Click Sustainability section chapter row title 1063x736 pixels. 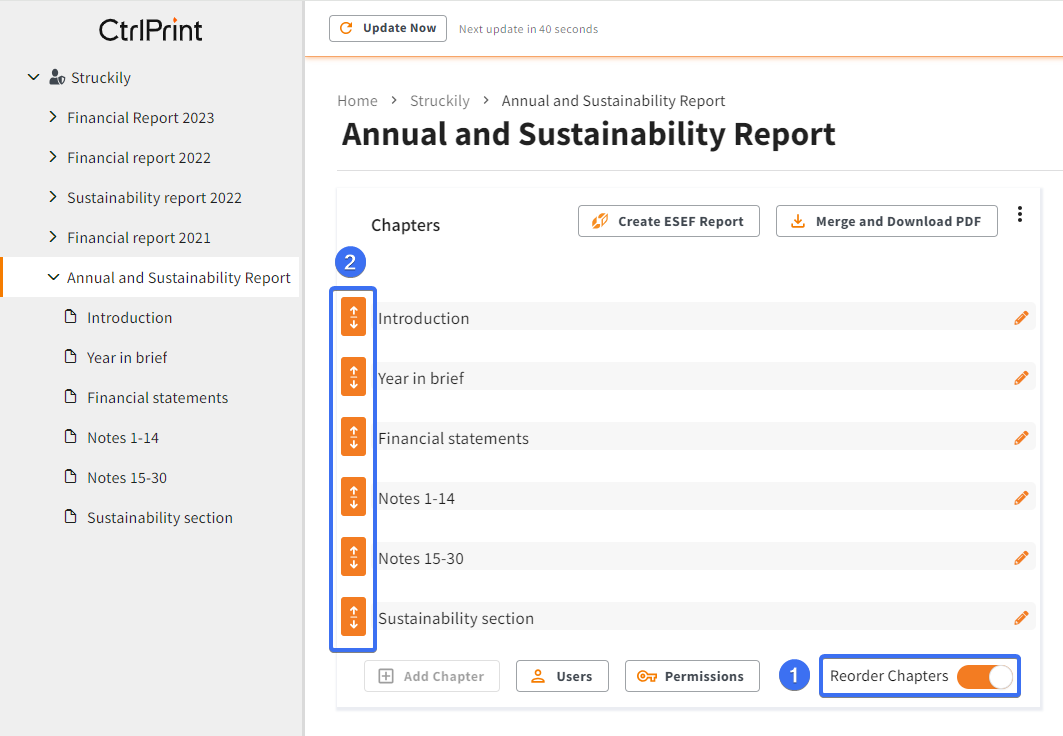click(456, 619)
